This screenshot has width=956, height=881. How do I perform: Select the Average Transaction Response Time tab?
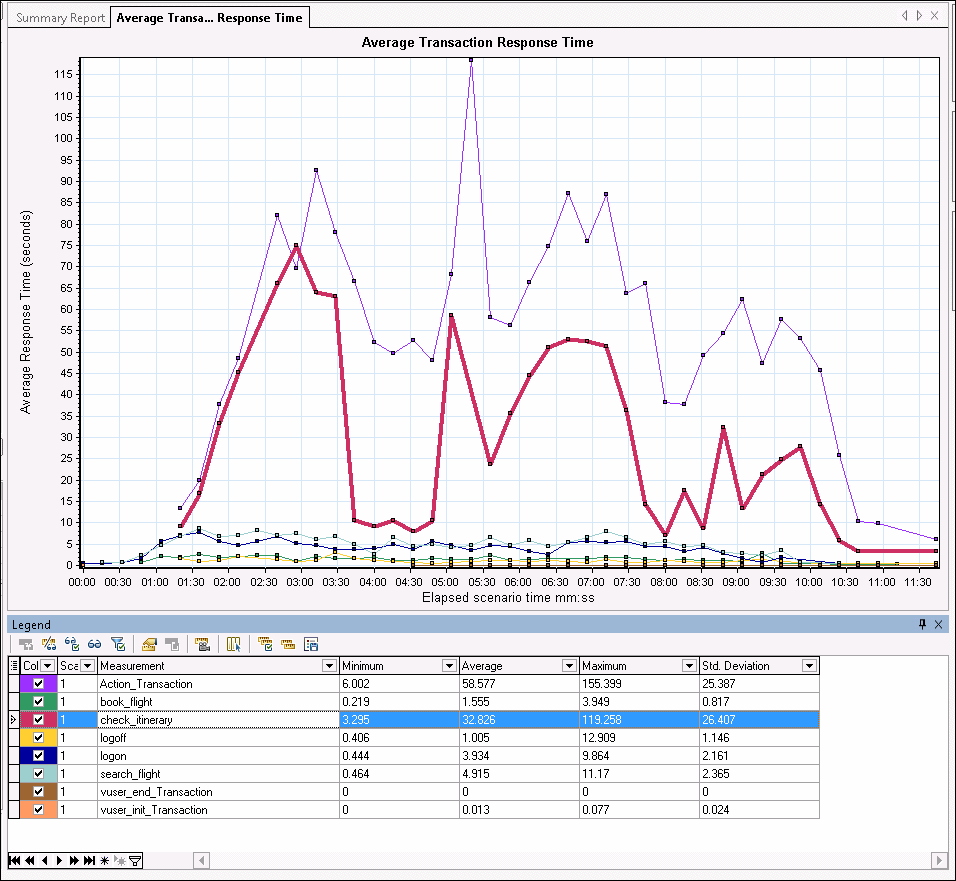[209, 17]
